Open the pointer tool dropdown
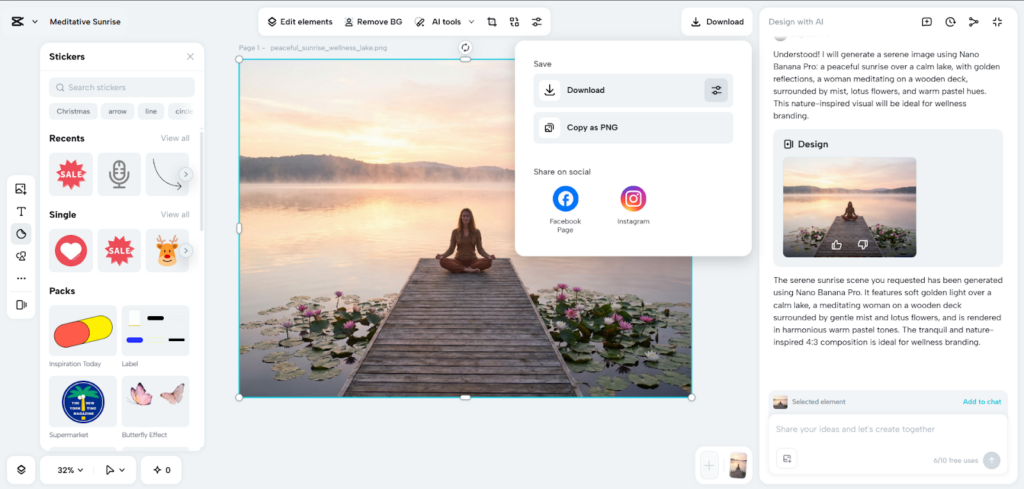This screenshot has height=489, width=1024. (114, 470)
